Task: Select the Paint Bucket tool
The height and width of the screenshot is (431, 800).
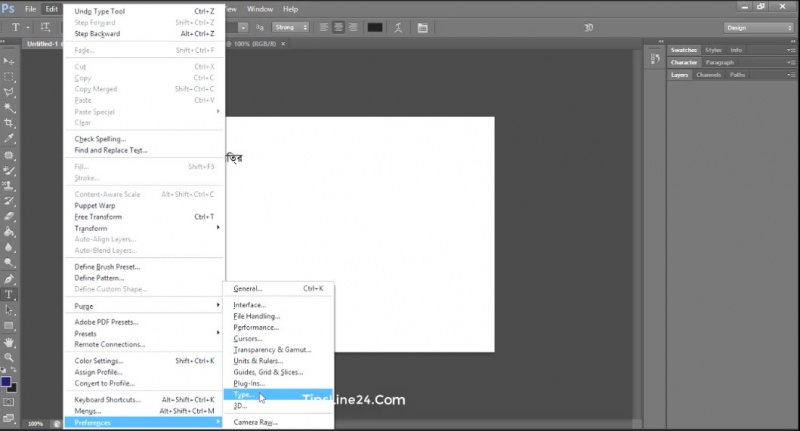Action: click(9, 232)
